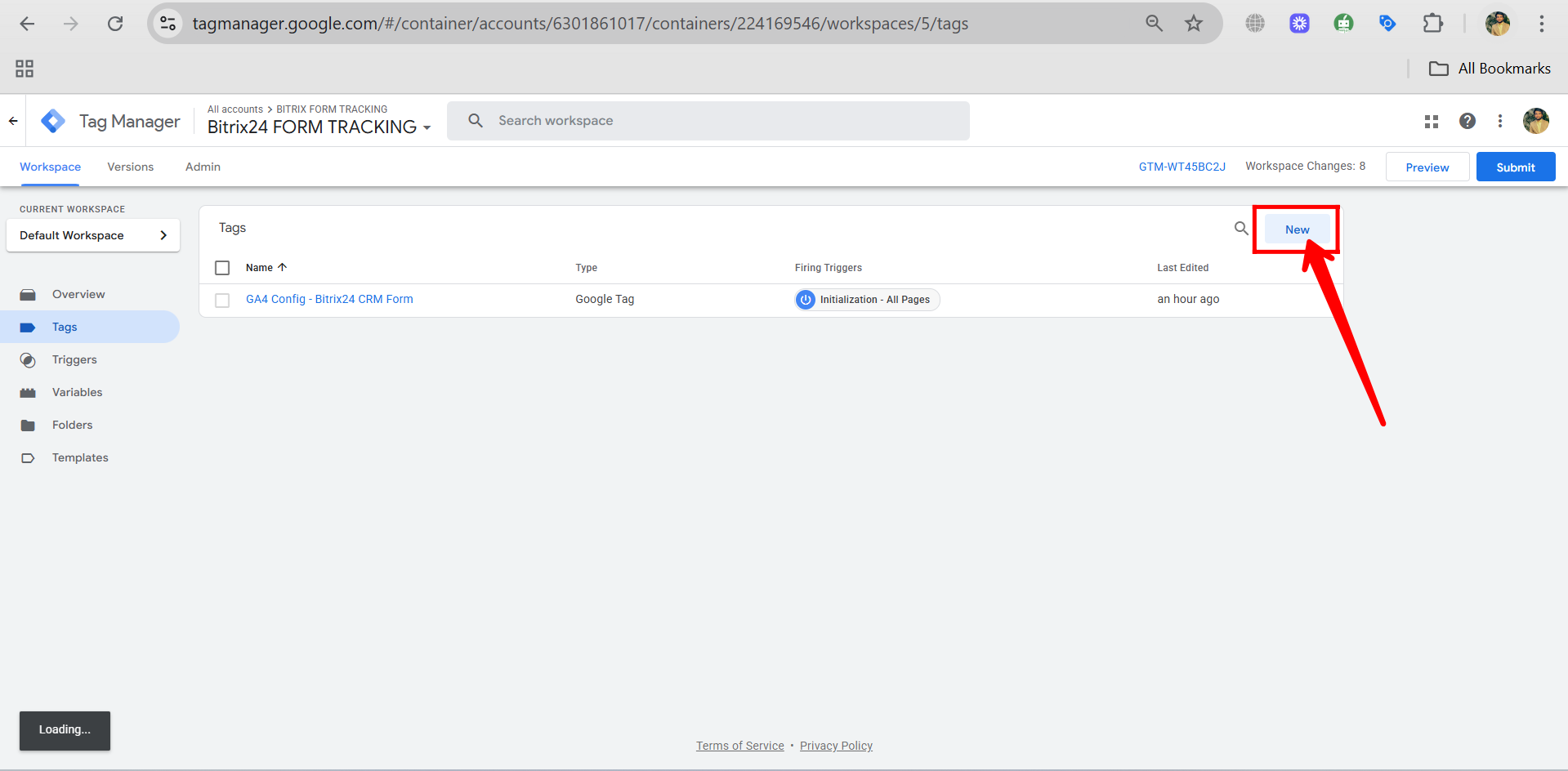Sort by Firing Triggers column header
The height and width of the screenshot is (771, 1568).
[x=829, y=268]
